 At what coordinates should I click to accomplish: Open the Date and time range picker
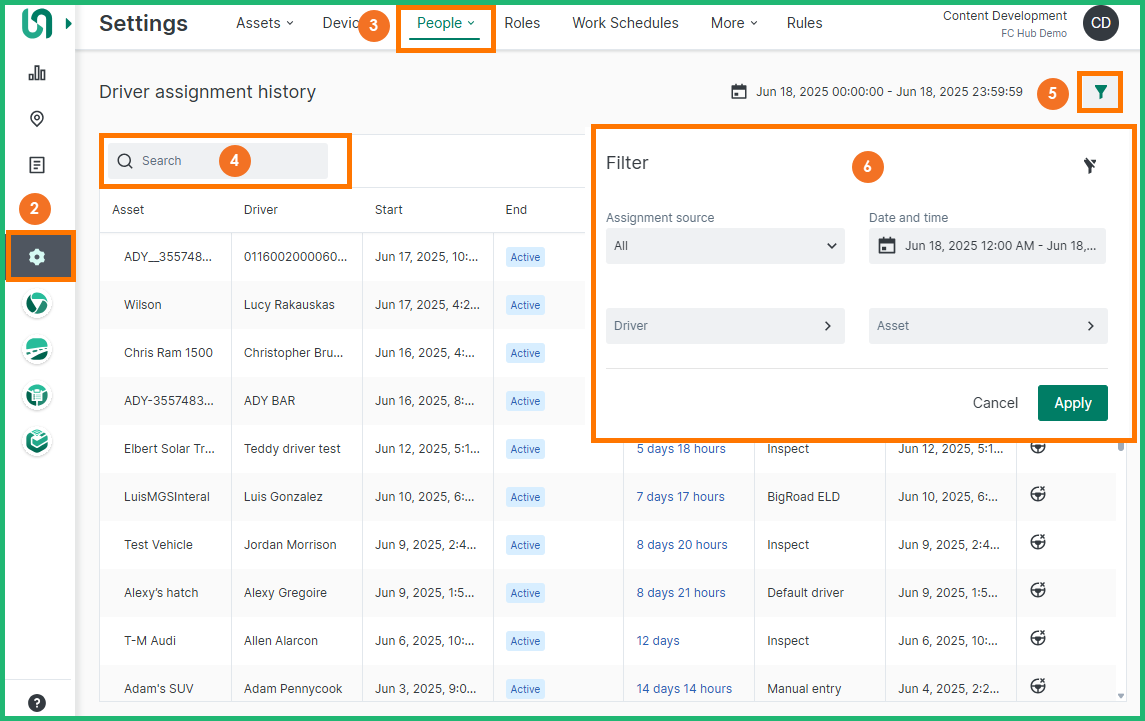point(987,246)
